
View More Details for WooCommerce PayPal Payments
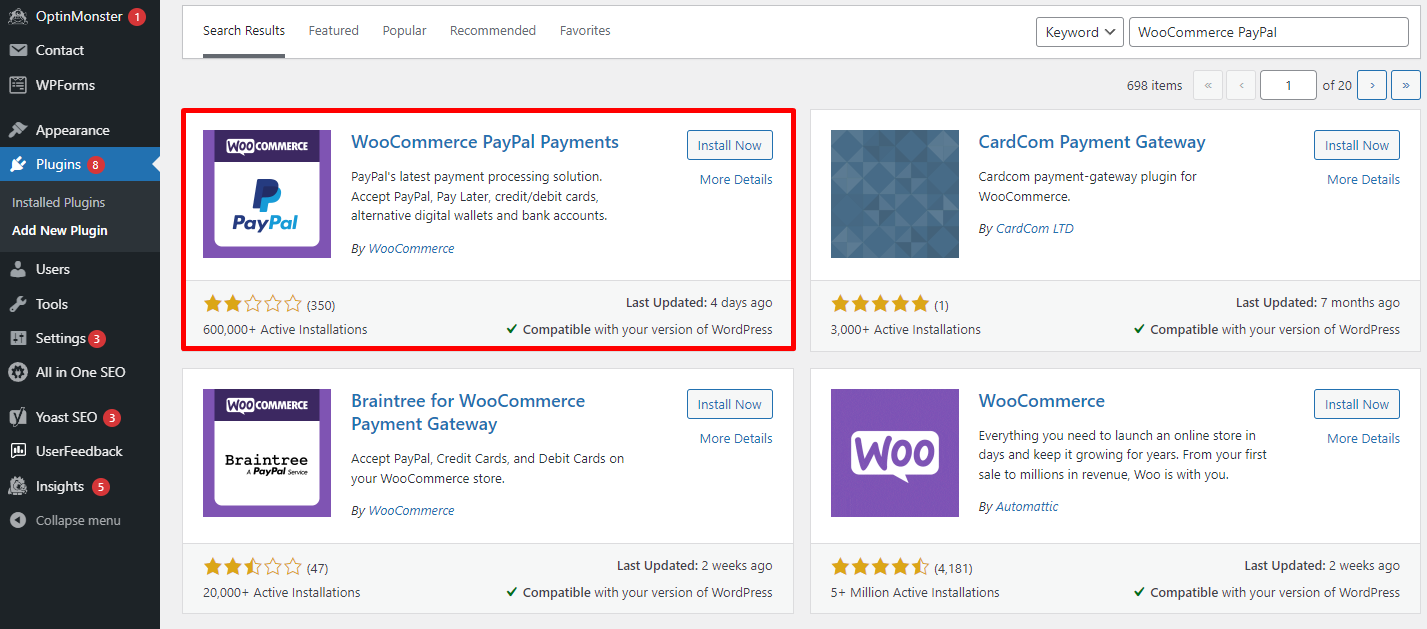(x=736, y=180)
